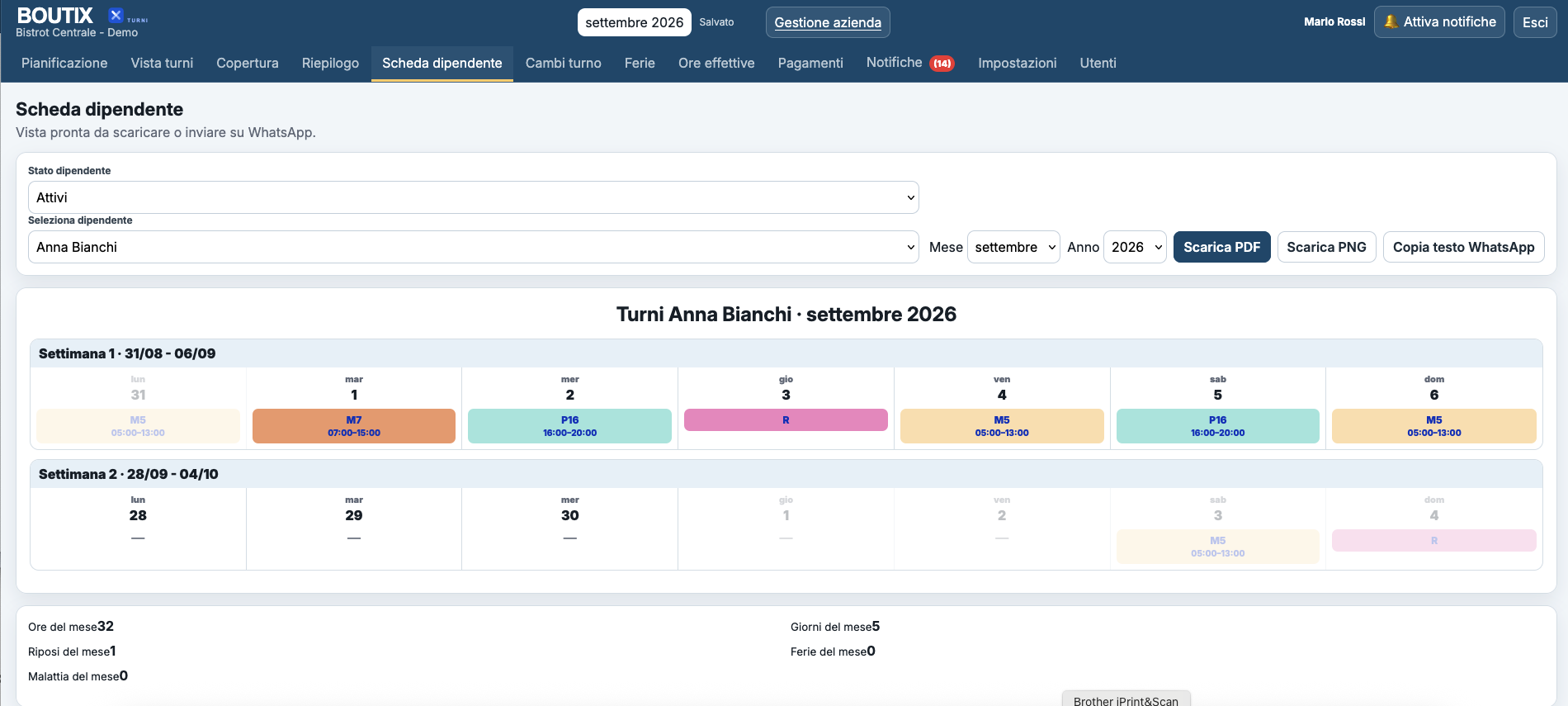Open the Pagamenti tab
Viewport: 1568px width, 706px height.
(810, 63)
